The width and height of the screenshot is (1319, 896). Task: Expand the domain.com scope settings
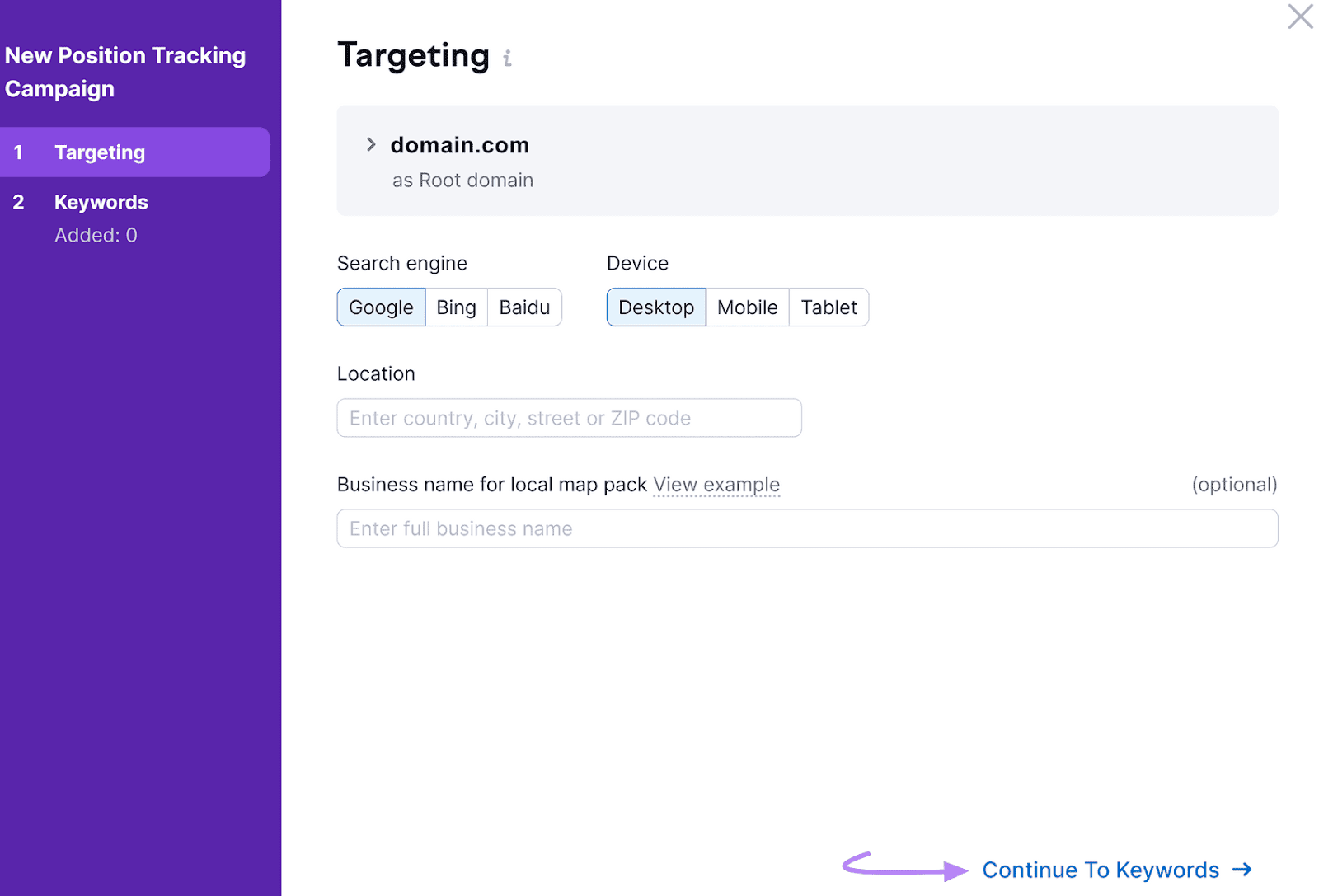click(x=371, y=144)
